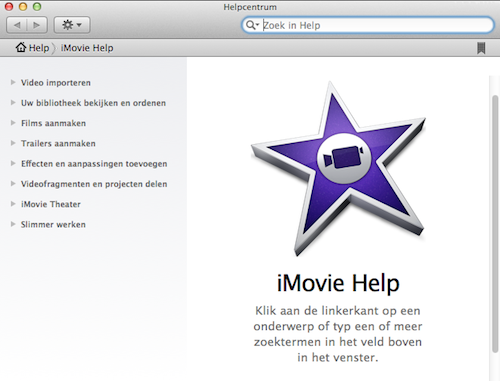
Task: Close the Helpcentrum window
Action: coord(9,7)
